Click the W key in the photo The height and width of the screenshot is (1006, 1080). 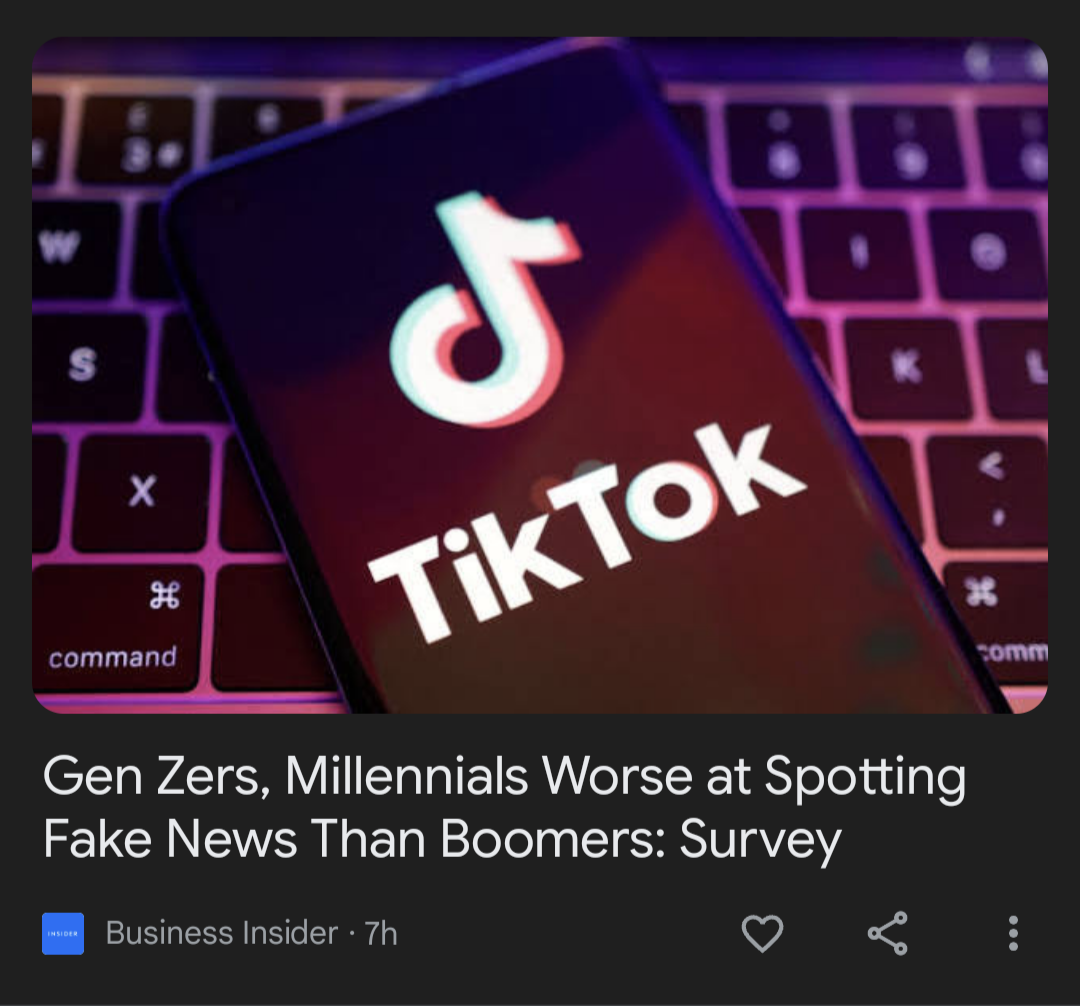click(x=59, y=247)
